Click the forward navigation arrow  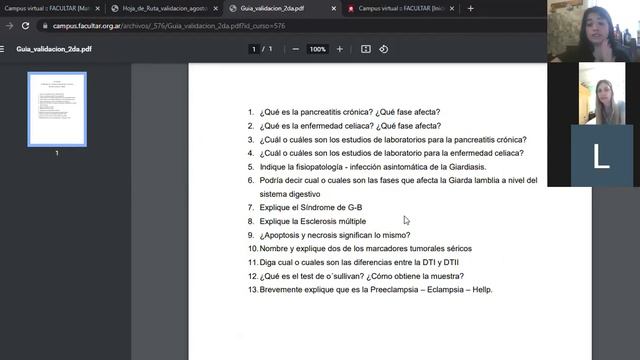9,26
